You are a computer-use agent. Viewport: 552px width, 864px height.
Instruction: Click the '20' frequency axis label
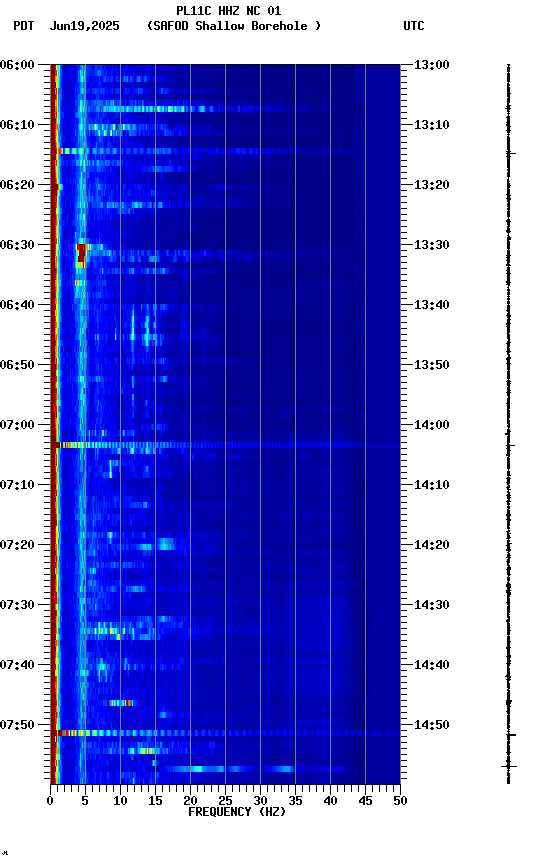click(190, 801)
